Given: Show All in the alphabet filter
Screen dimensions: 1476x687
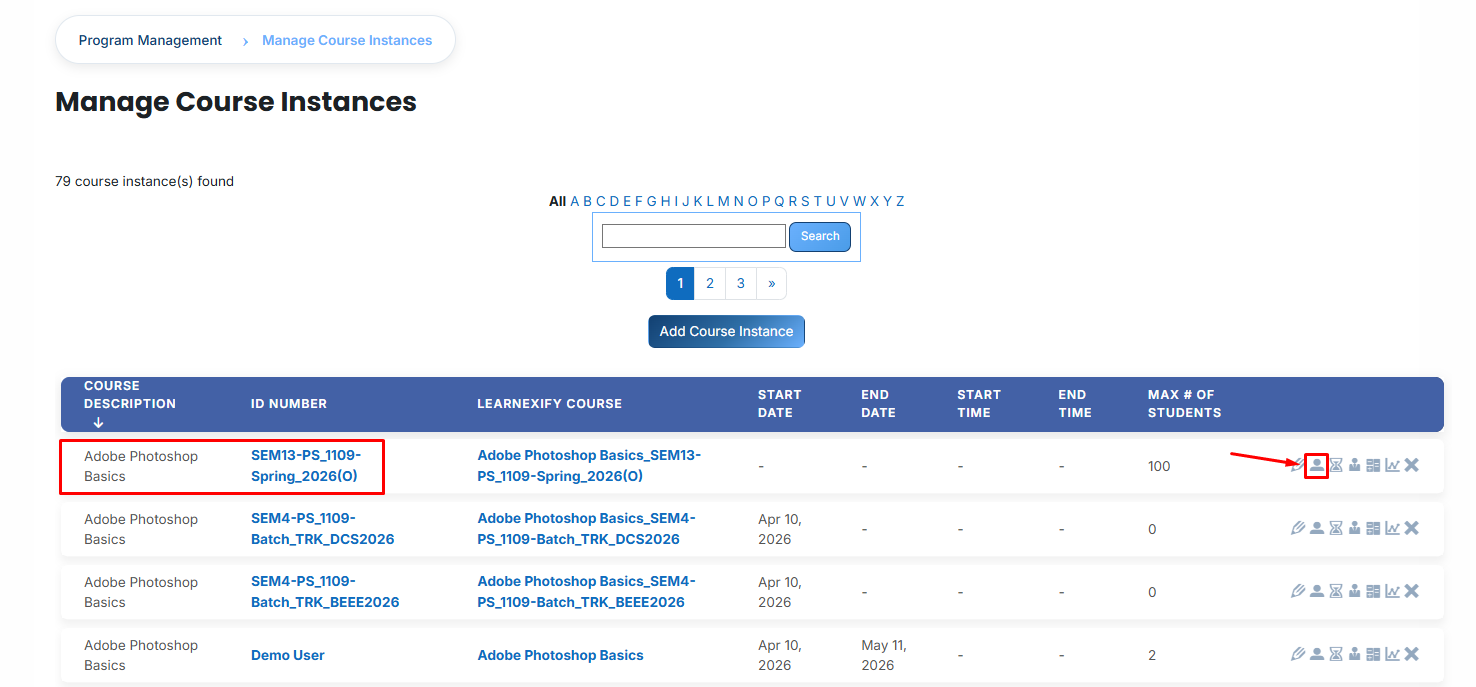Looking at the screenshot, I should (x=558, y=201).
